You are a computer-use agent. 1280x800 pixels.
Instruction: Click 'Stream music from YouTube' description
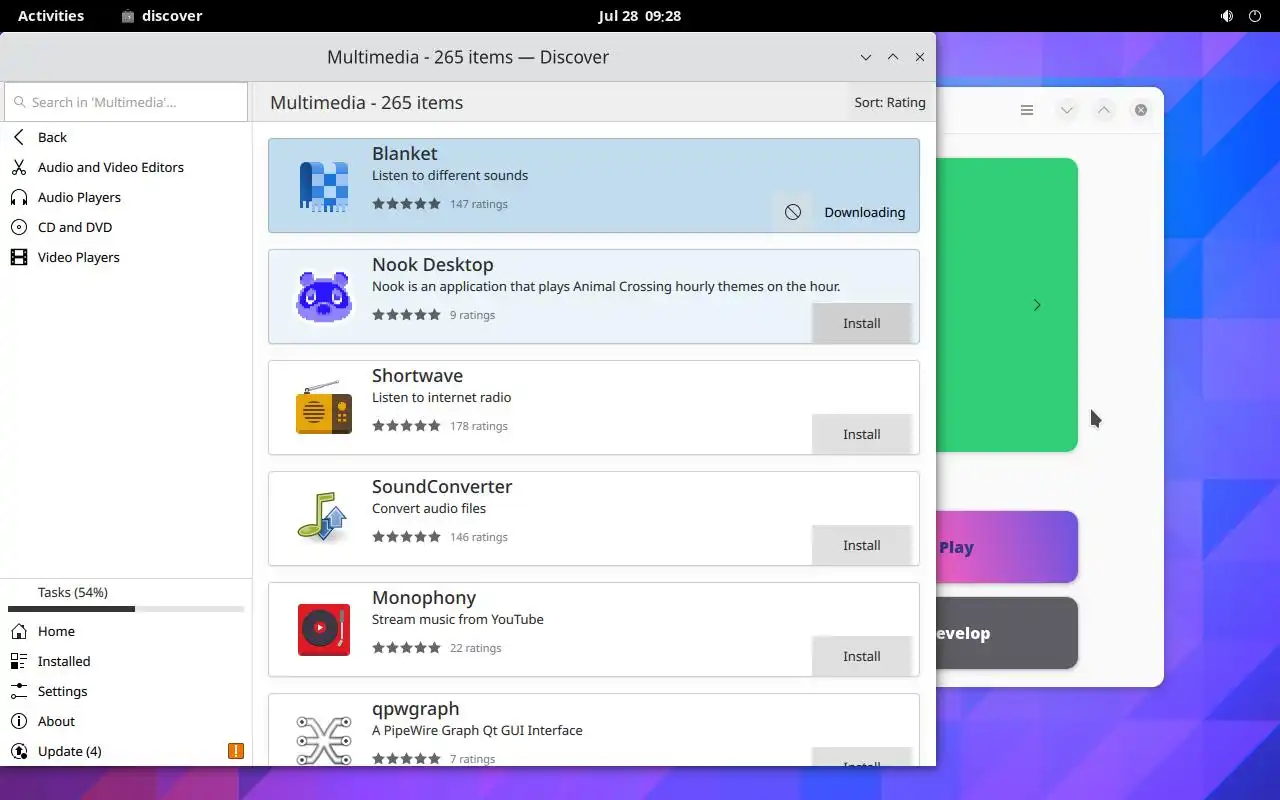tap(458, 619)
